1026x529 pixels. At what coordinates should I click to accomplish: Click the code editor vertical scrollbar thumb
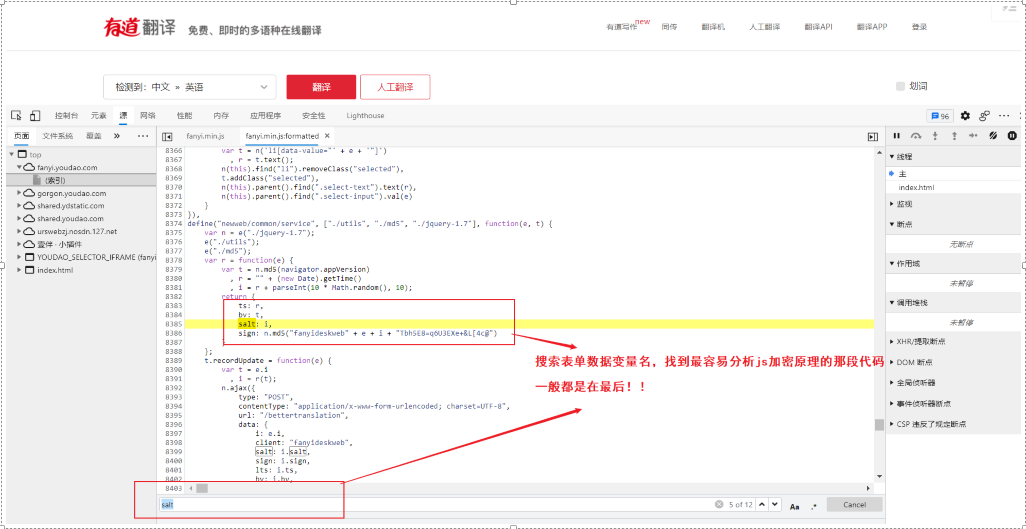coord(879,425)
